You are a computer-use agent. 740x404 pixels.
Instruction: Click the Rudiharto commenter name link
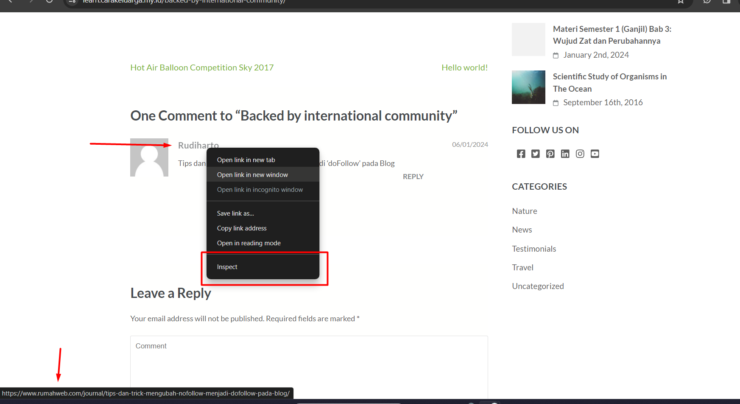point(198,145)
